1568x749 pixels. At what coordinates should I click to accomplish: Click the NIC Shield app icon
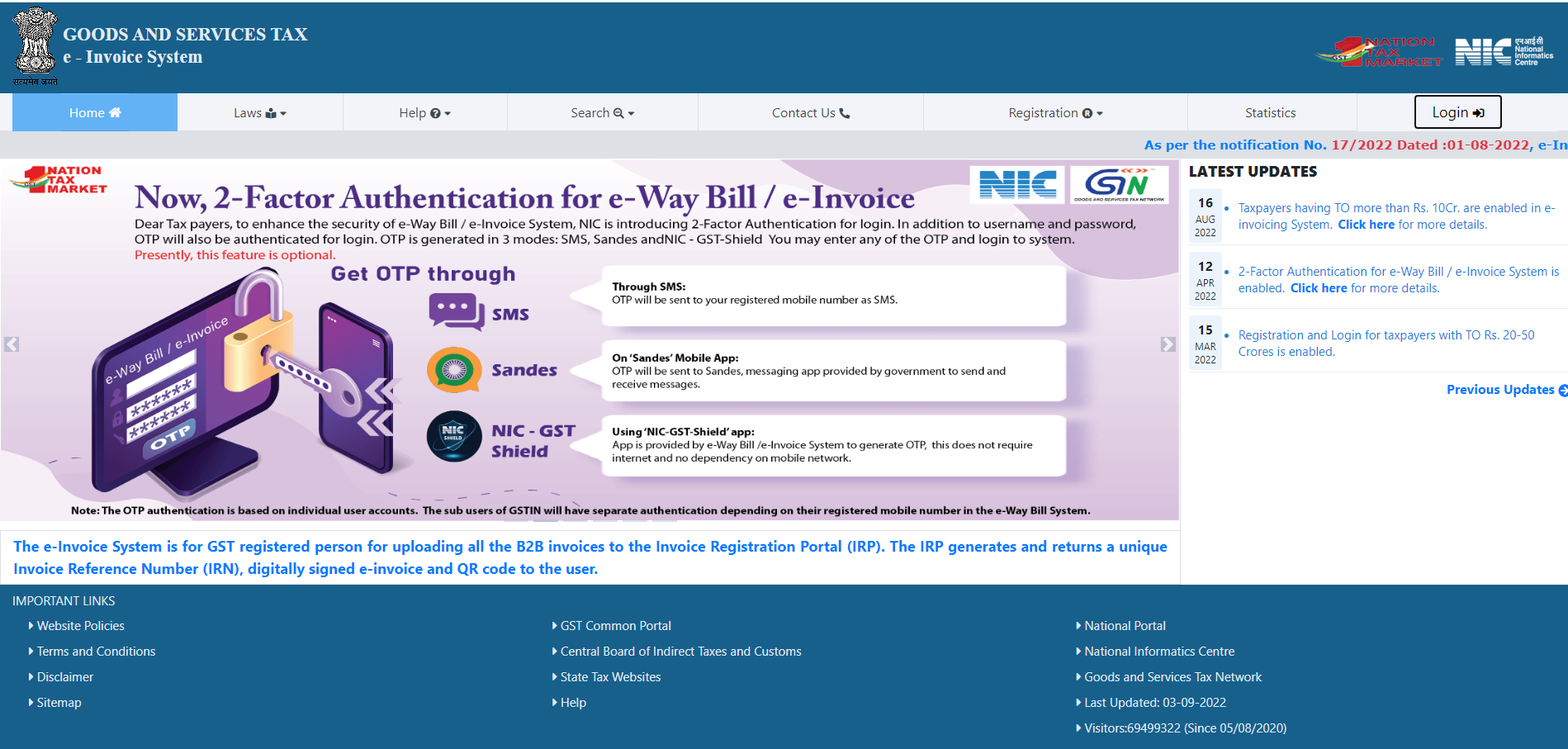click(x=454, y=436)
